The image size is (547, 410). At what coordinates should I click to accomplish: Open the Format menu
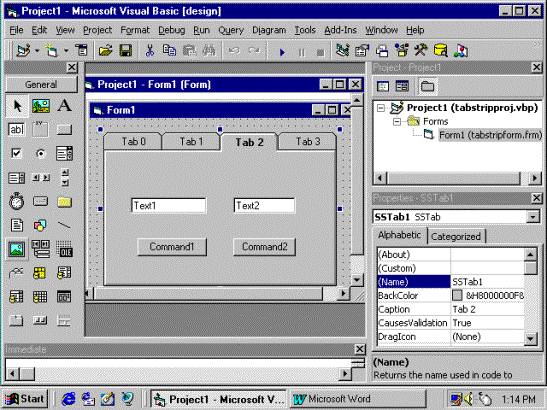pos(135,30)
